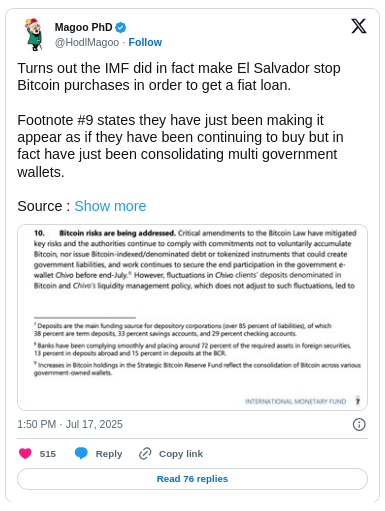Open the embedded IMF document image

click(x=192, y=317)
